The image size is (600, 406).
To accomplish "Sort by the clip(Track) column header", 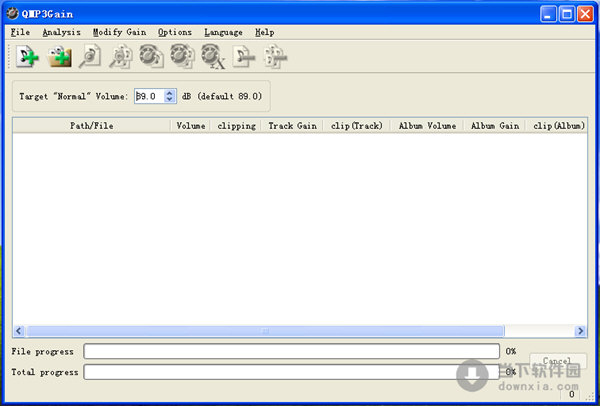I will 357,126.
